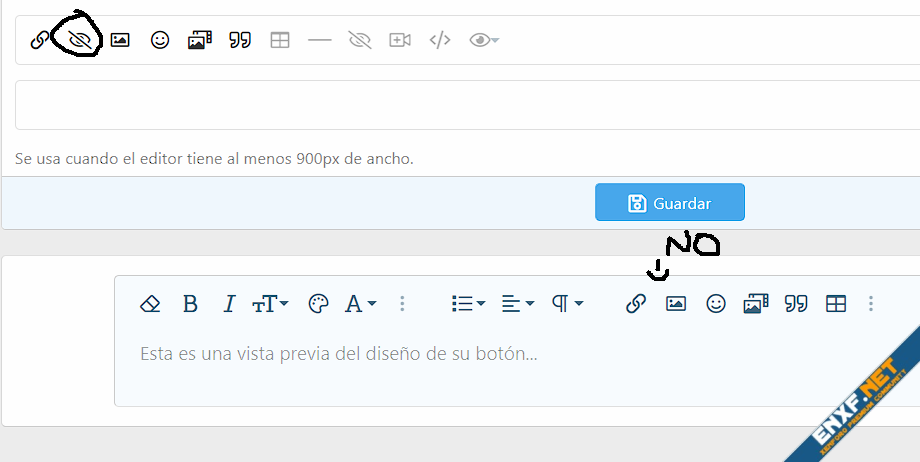
Task: Open the text color palette
Action: [318, 304]
